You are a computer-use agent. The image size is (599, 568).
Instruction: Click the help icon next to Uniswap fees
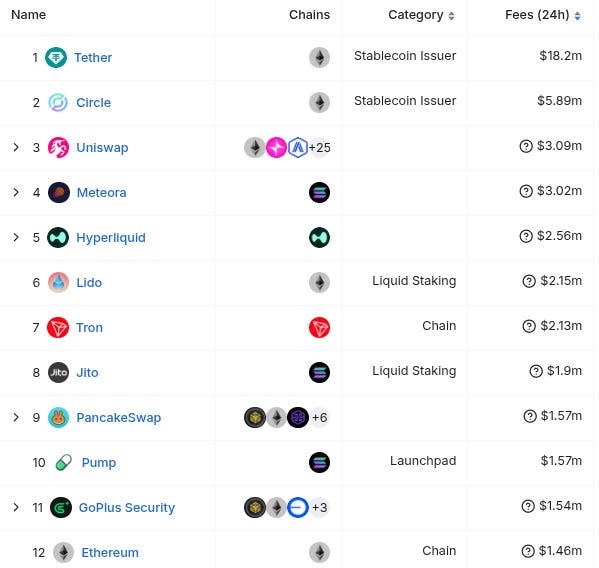[526, 146]
